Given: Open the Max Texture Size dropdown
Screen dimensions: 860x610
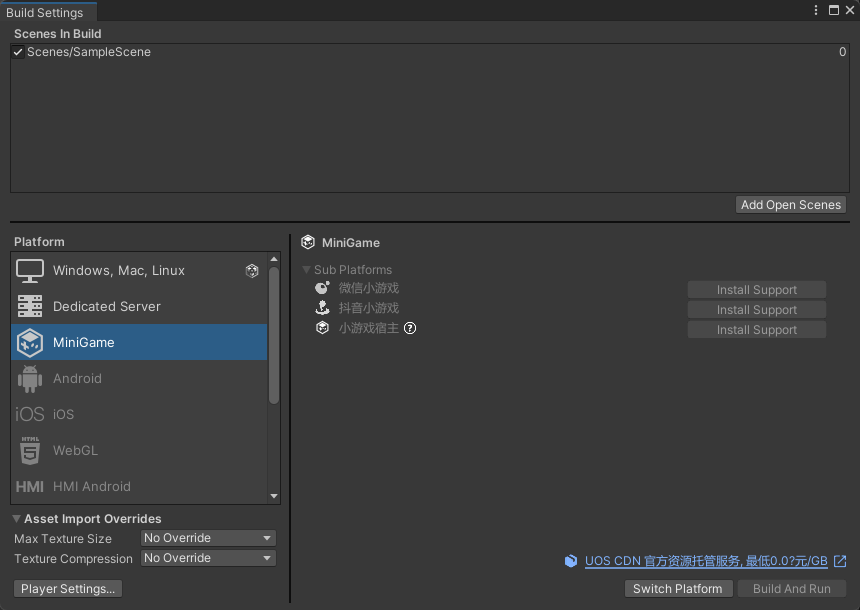Looking at the screenshot, I should 208,538.
